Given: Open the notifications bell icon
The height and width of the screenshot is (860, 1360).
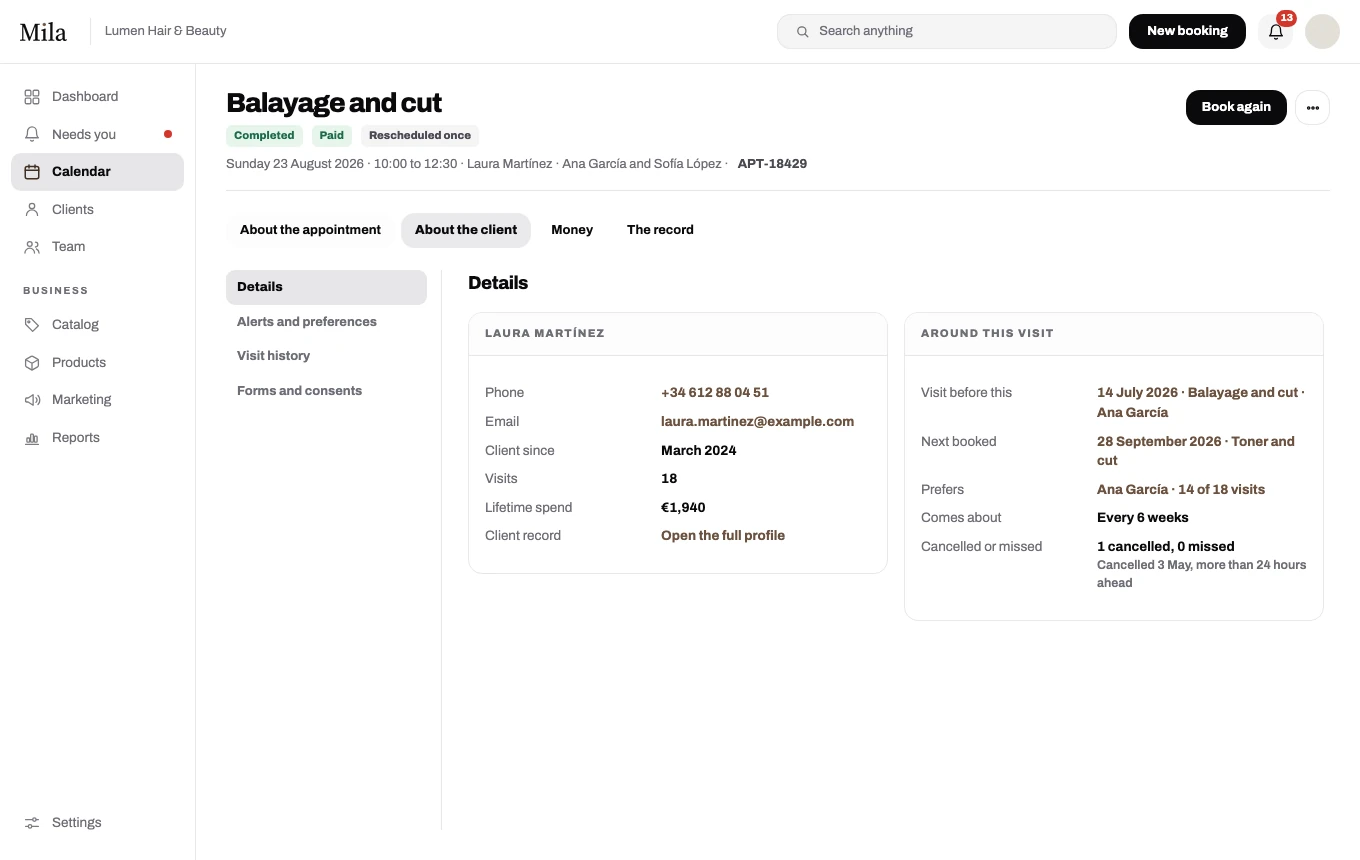Looking at the screenshot, I should tap(1275, 31).
